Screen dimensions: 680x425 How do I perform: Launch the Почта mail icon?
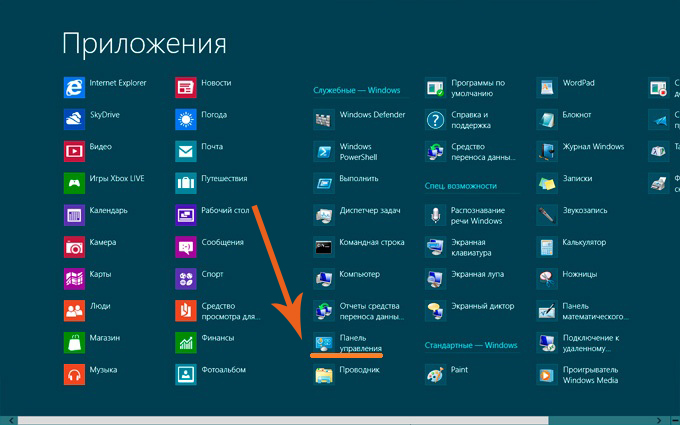(x=186, y=151)
